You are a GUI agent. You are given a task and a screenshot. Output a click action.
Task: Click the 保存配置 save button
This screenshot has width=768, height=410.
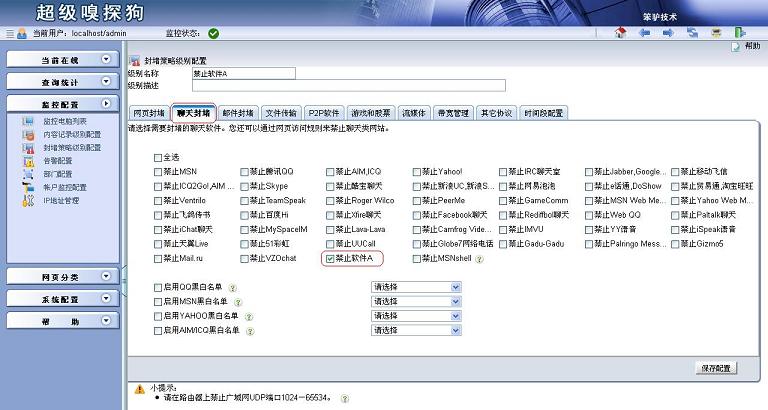click(715, 368)
